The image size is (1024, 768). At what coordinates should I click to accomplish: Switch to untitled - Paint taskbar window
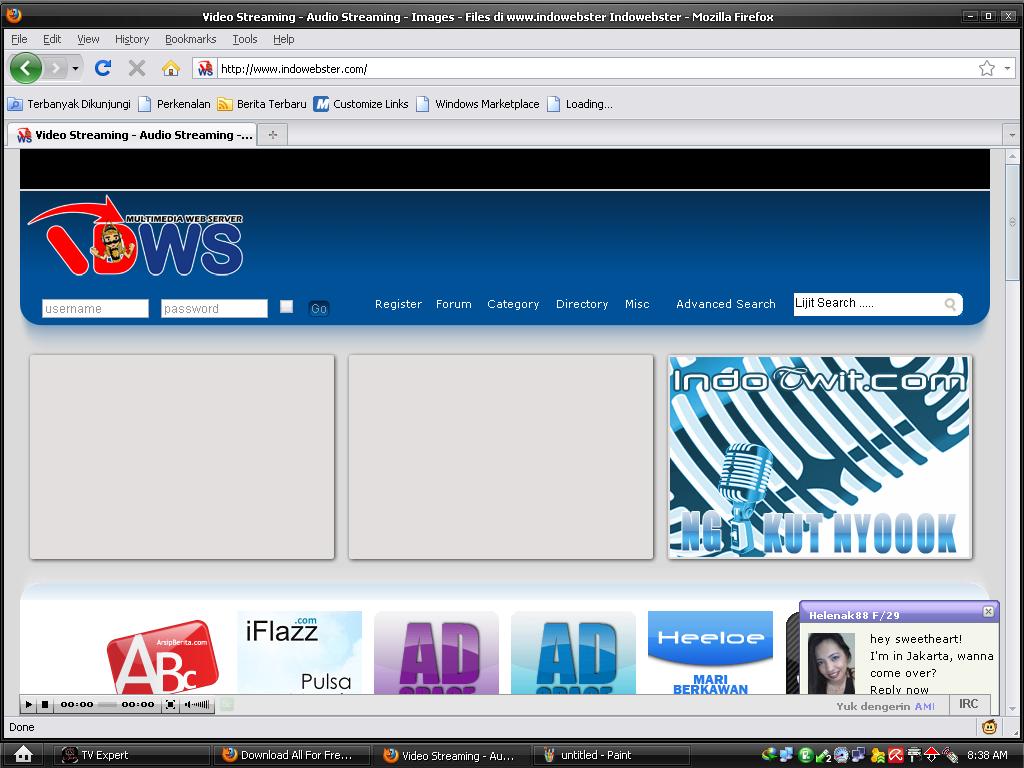click(612, 756)
